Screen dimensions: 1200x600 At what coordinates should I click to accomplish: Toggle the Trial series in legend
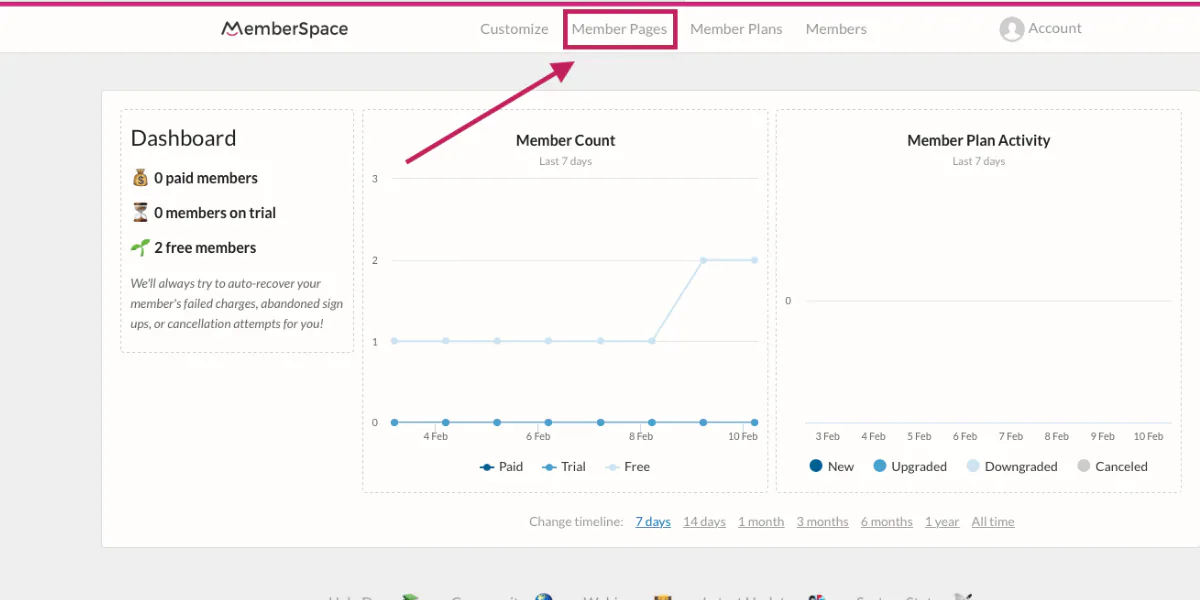(563, 466)
